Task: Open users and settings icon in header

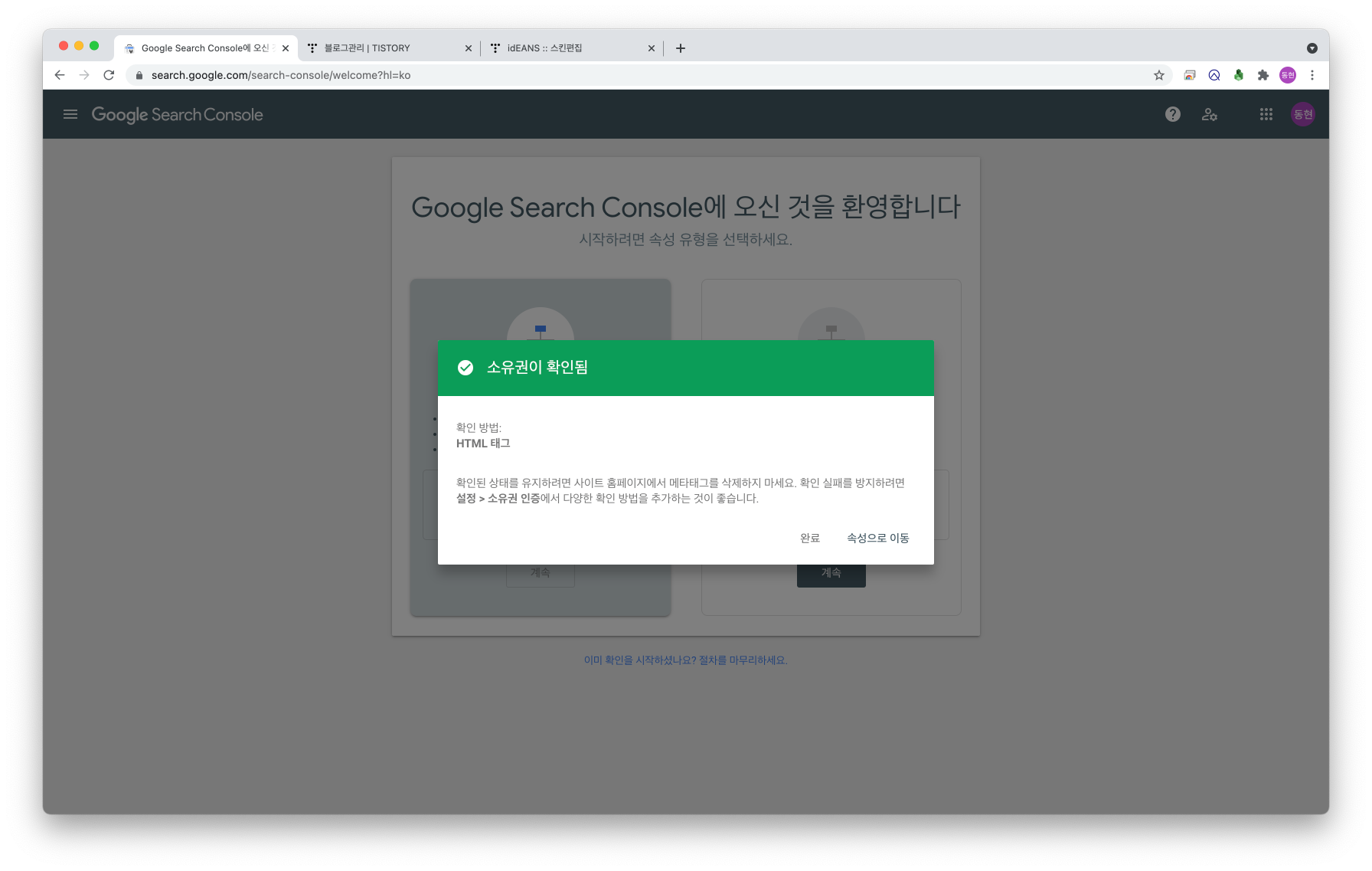Action: tap(1210, 114)
